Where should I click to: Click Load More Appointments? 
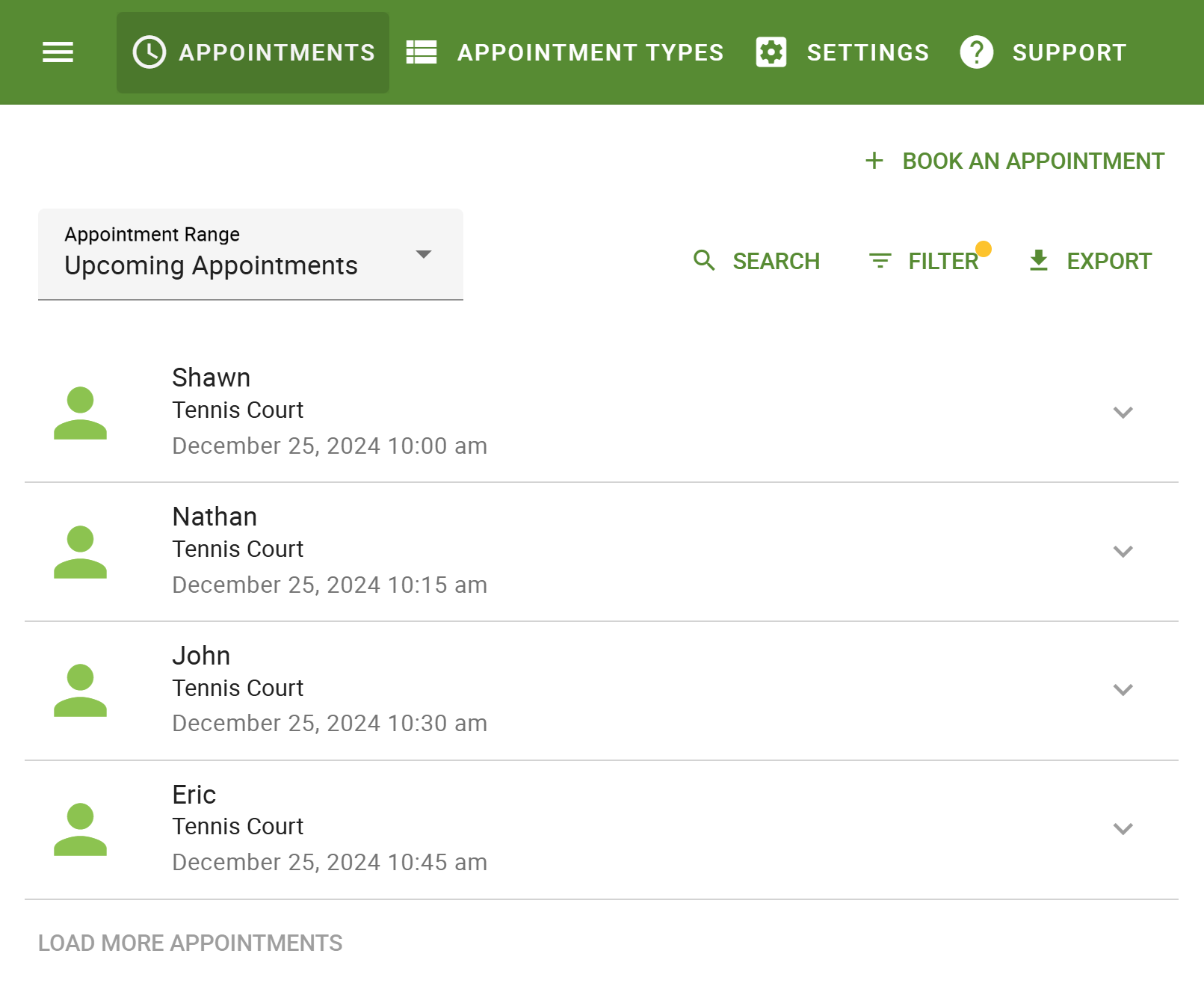190,943
